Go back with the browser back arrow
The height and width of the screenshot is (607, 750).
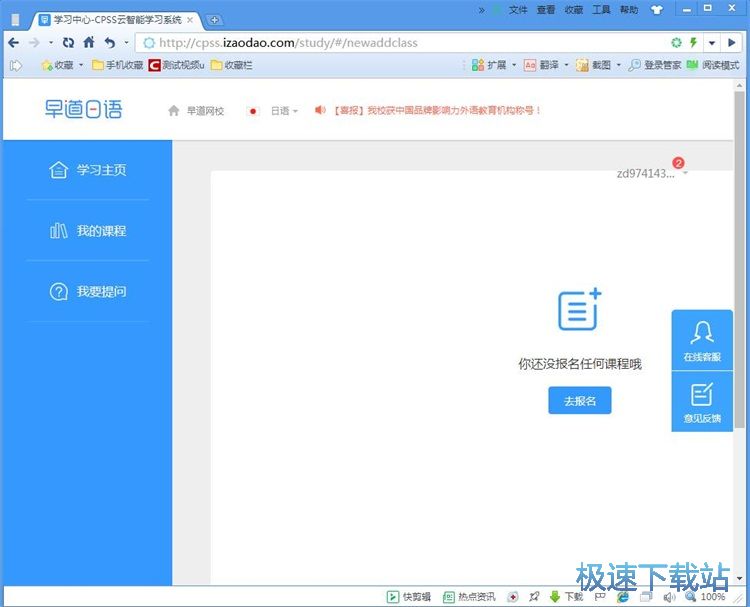(13, 43)
